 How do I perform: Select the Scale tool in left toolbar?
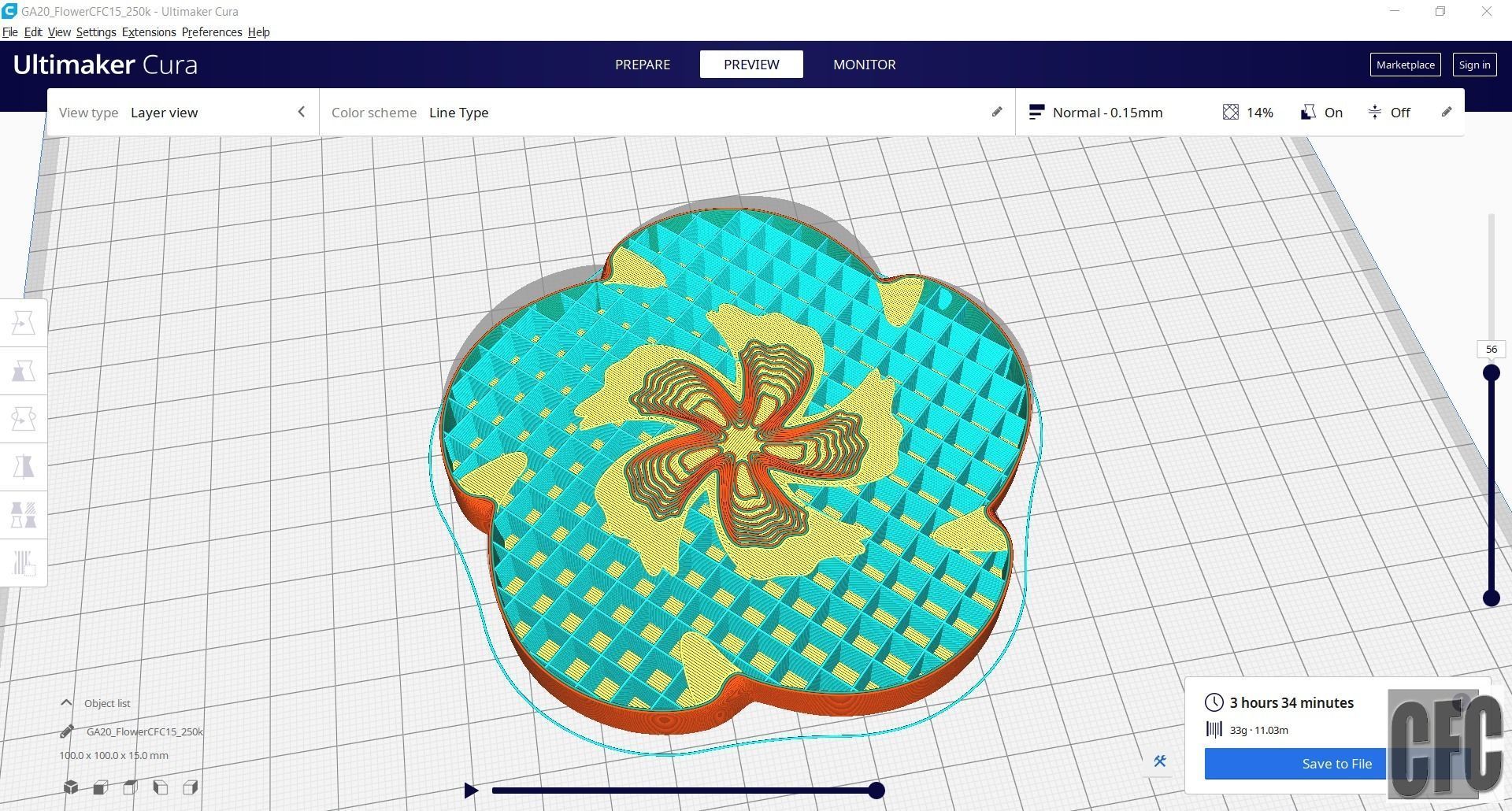click(x=24, y=371)
